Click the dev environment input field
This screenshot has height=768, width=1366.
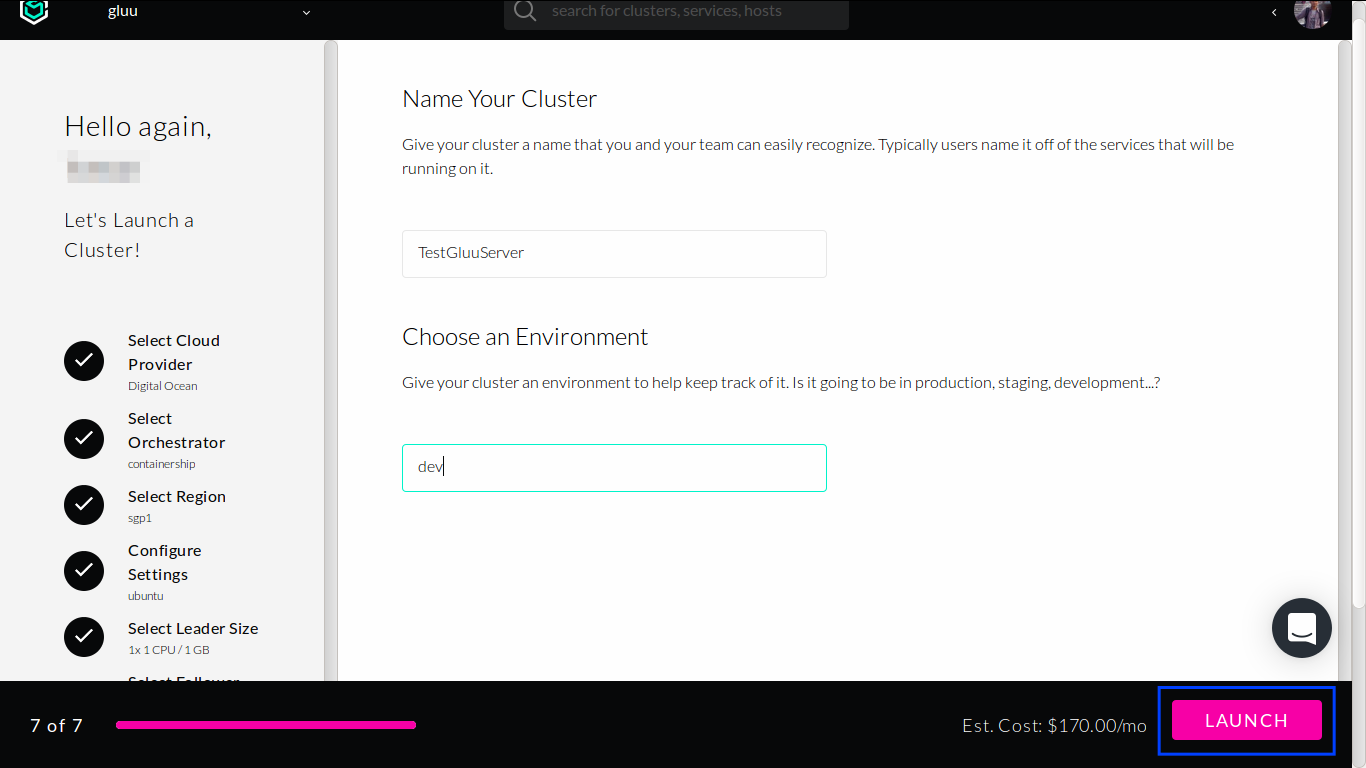pos(614,467)
